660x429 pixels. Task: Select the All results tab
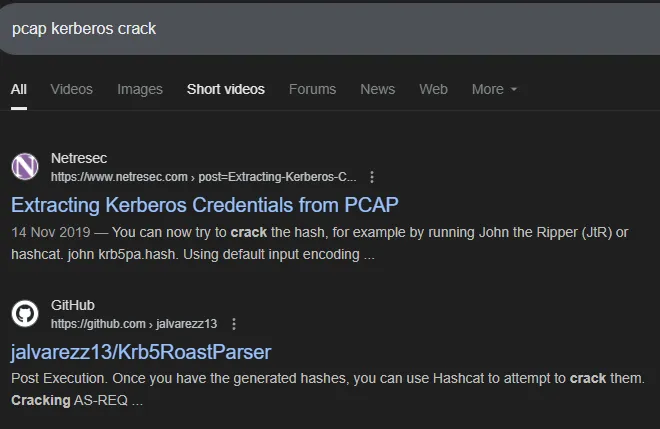pos(19,89)
